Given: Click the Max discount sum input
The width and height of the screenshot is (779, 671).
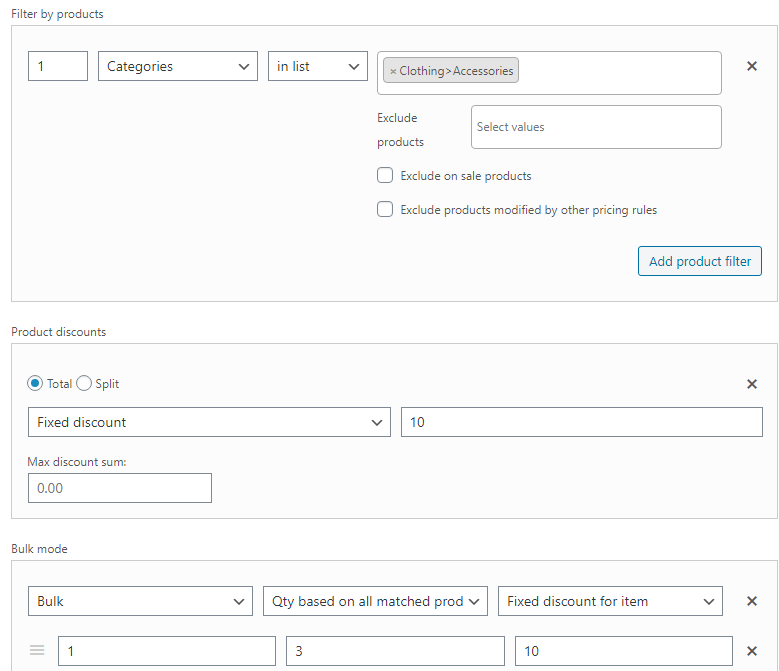Looking at the screenshot, I should 120,488.
